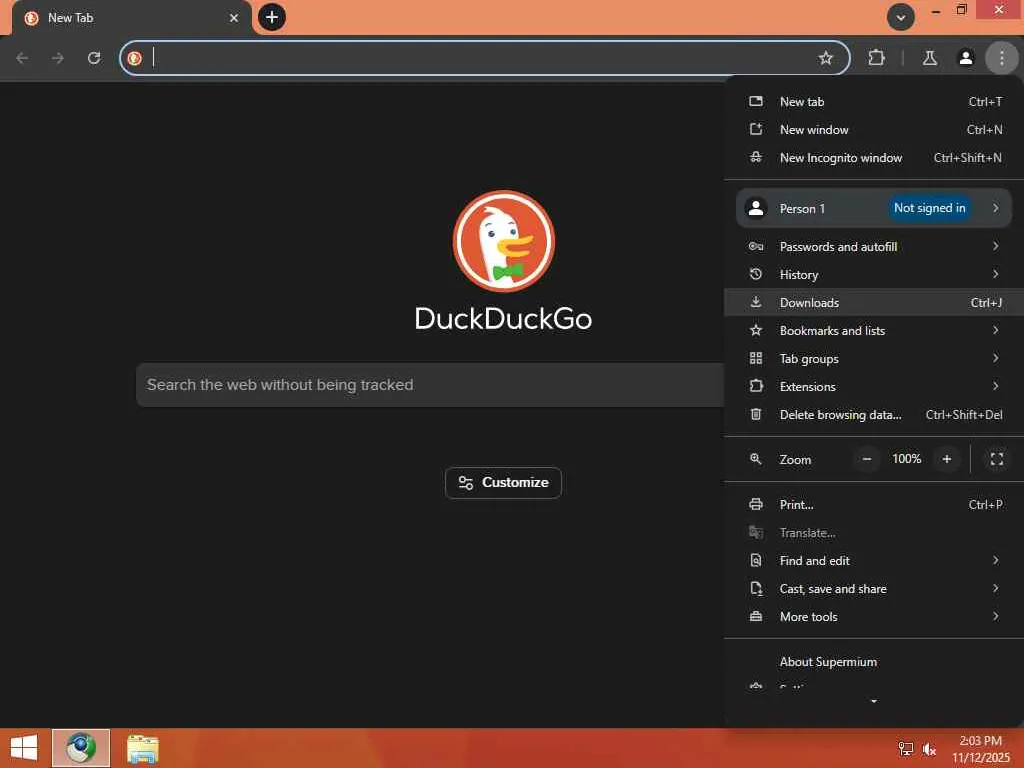Click the forward navigation arrow

pyautogui.click(x=58, y=58)
